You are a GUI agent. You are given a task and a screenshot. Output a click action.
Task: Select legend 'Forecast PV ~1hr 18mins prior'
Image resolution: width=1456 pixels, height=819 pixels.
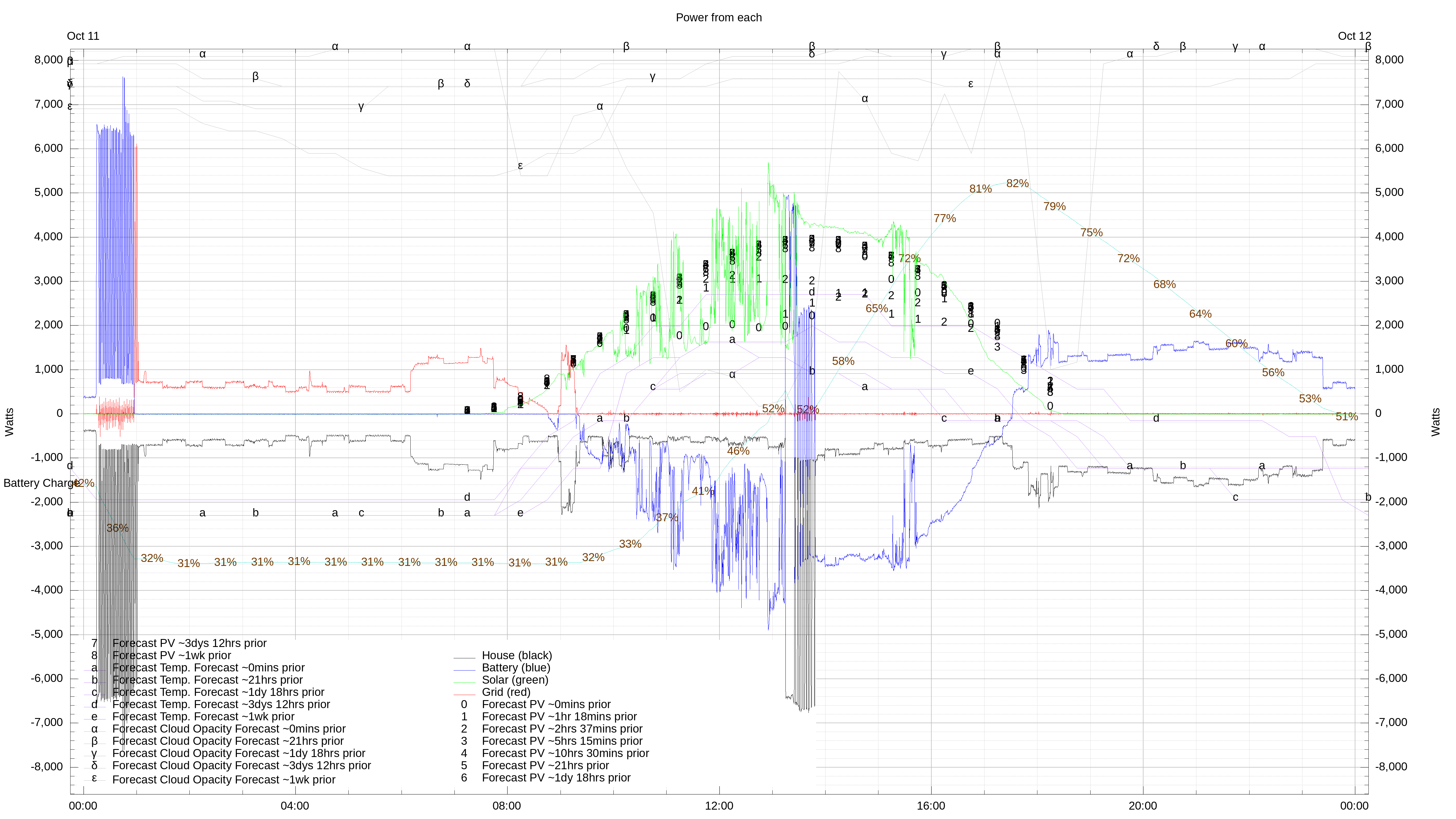(559, 717)
